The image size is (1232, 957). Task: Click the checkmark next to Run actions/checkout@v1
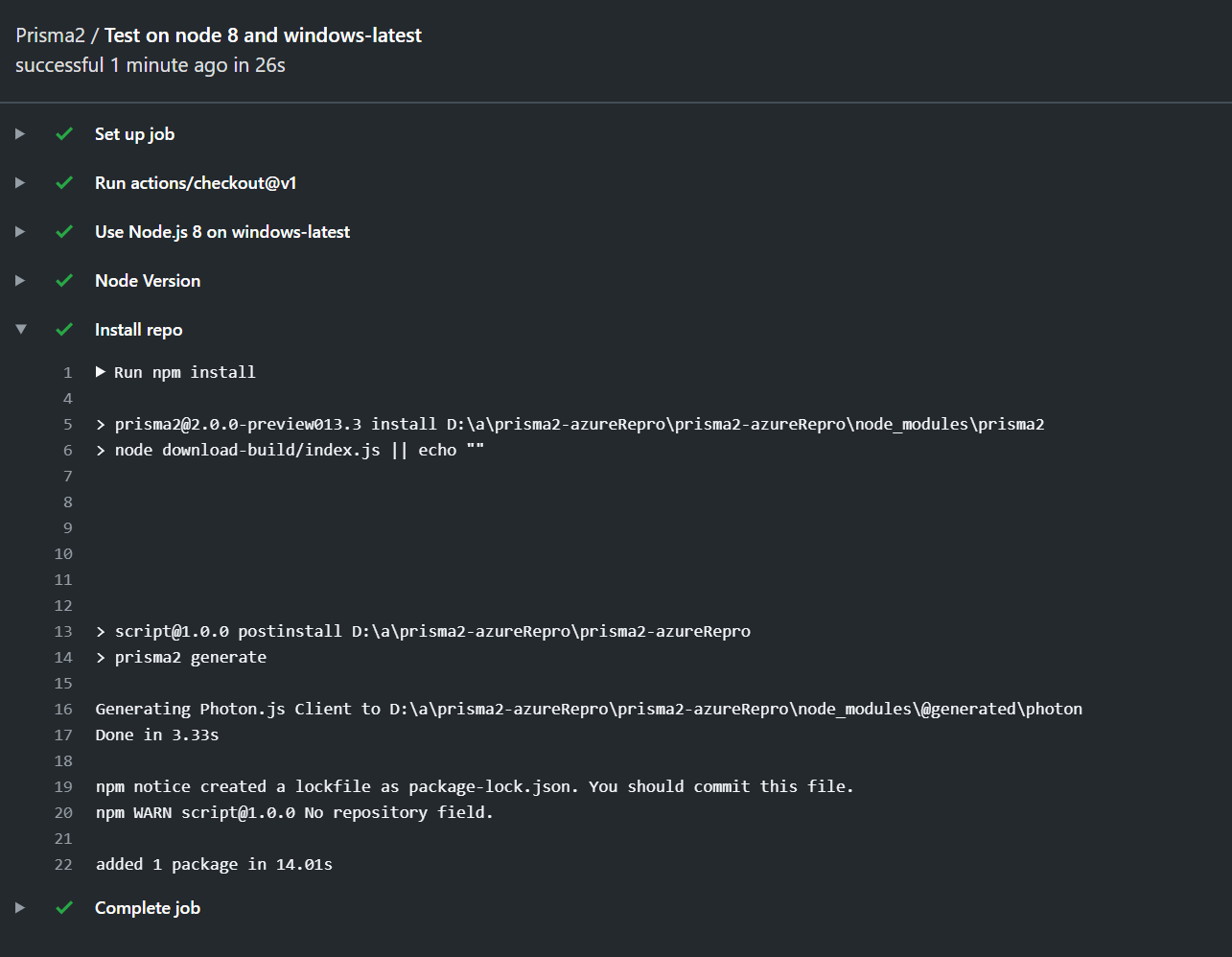63,182
